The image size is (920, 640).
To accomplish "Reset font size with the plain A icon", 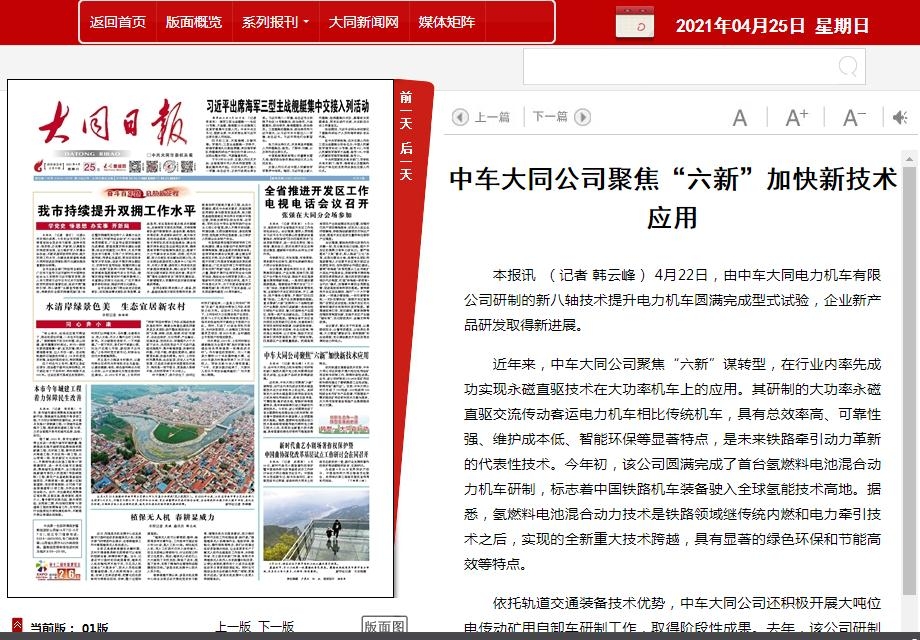I will [x=740, y=118].
